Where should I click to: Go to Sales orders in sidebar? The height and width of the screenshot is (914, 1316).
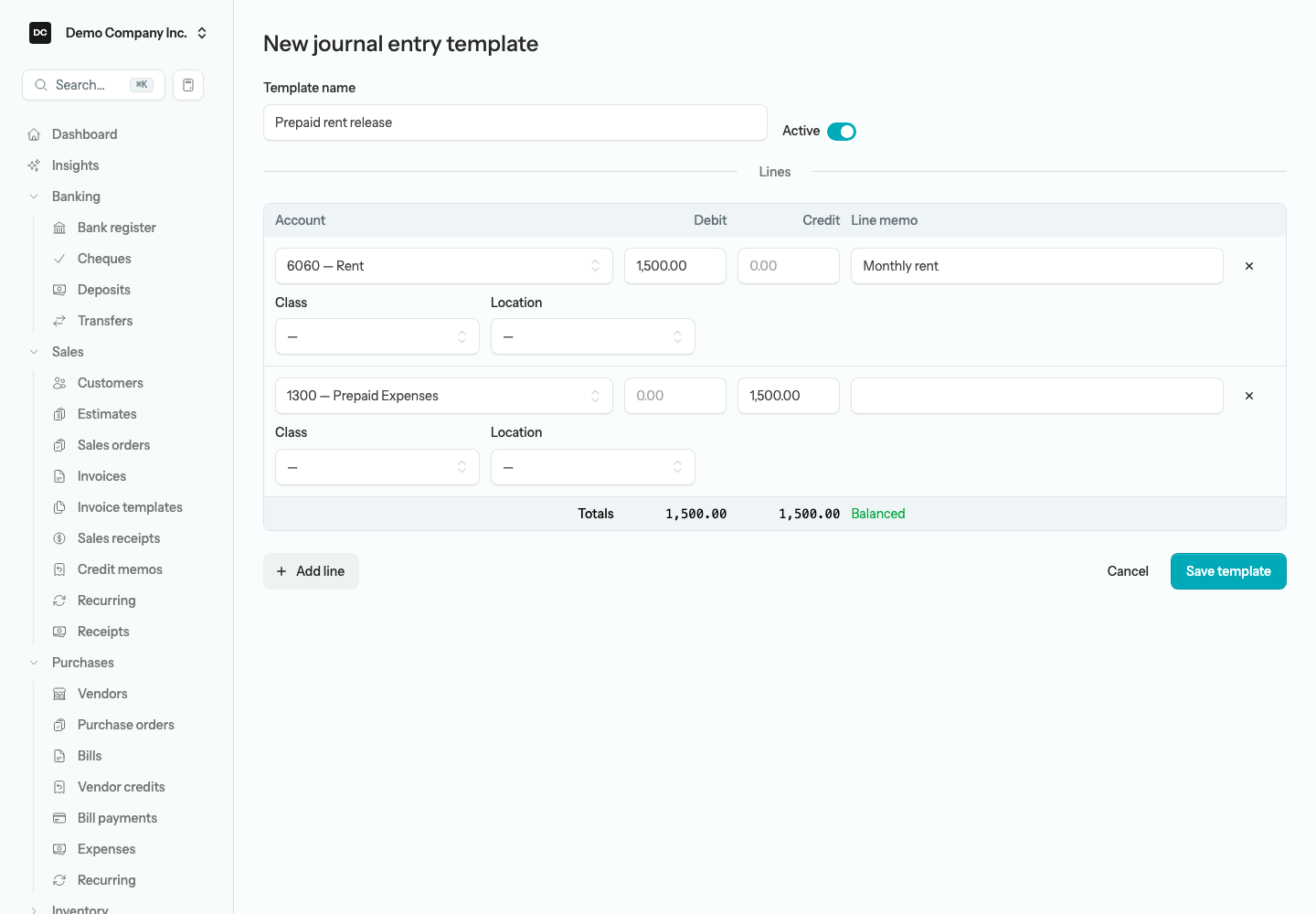(113, 445)
